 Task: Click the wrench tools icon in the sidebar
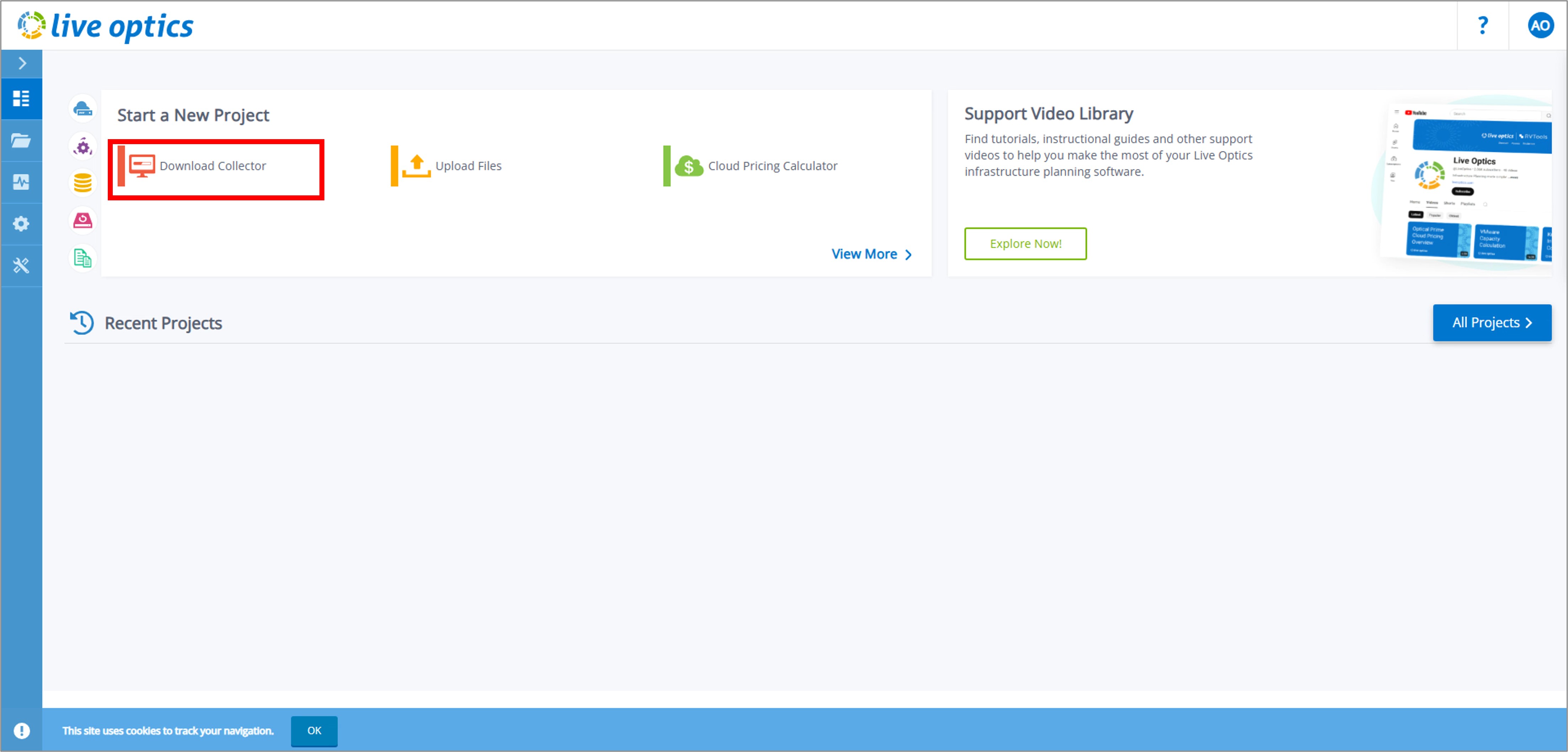click(x=21, y=265)
